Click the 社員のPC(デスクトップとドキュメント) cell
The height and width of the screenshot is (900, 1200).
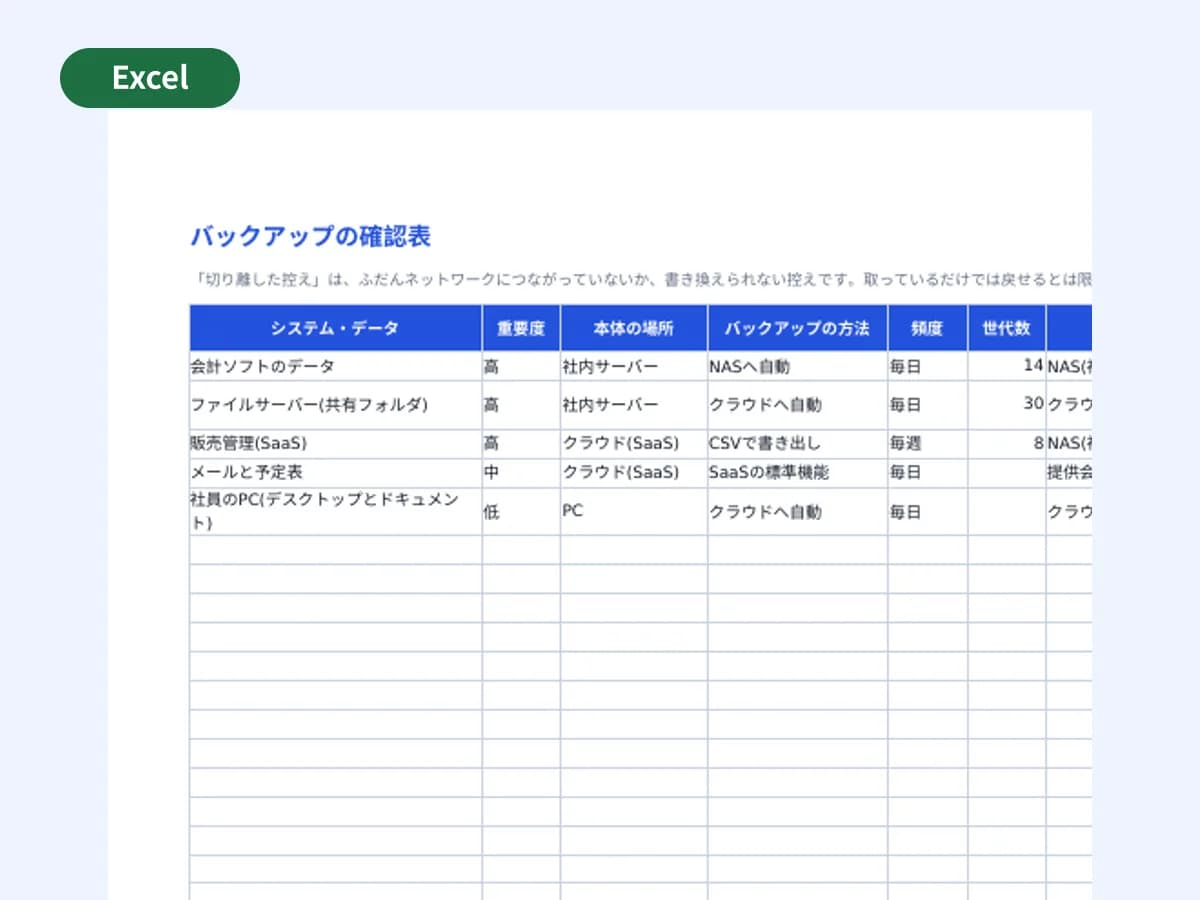click(335, 511)
